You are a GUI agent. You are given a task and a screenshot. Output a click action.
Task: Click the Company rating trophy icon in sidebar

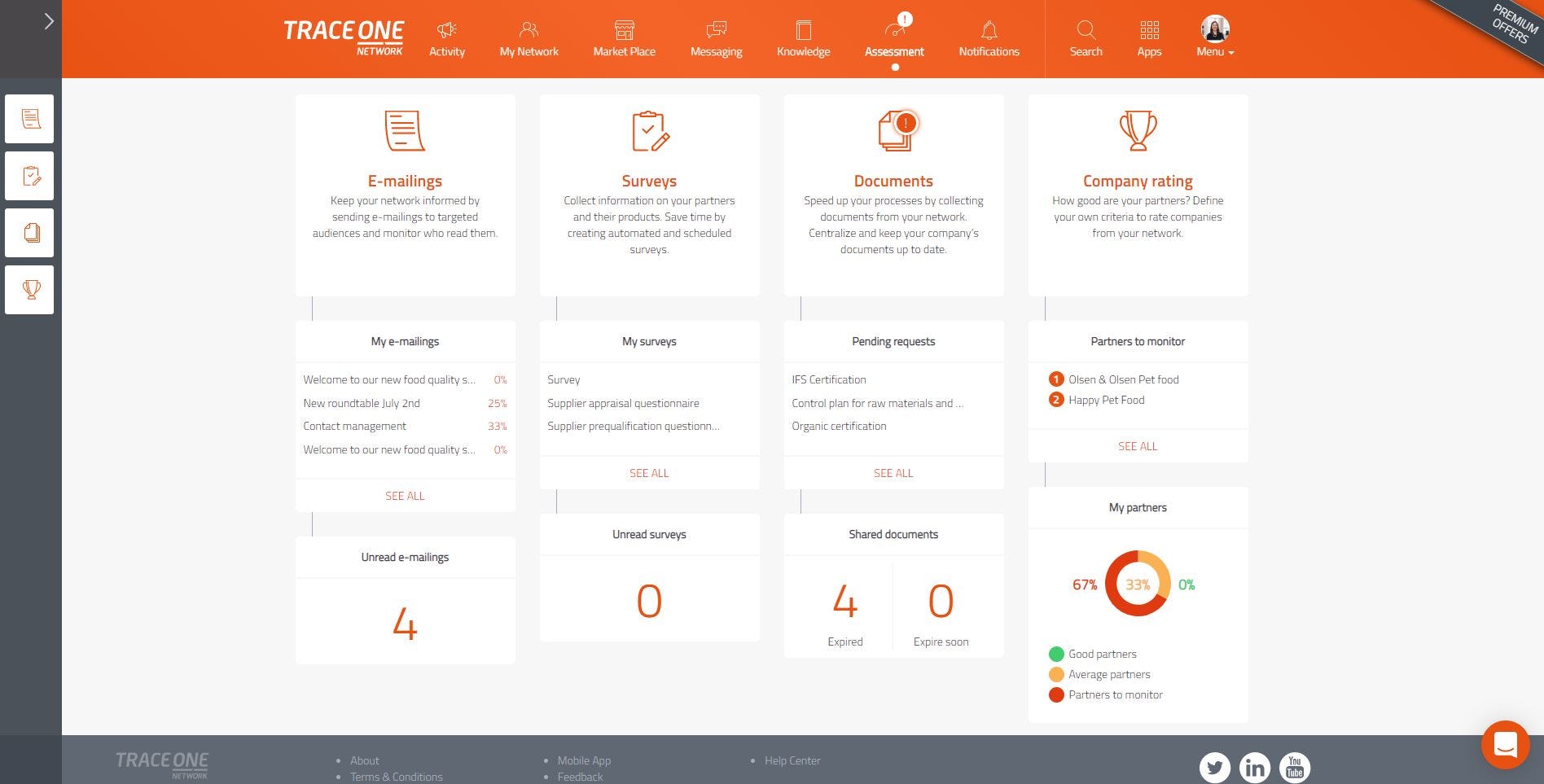(x=29, y=289)
